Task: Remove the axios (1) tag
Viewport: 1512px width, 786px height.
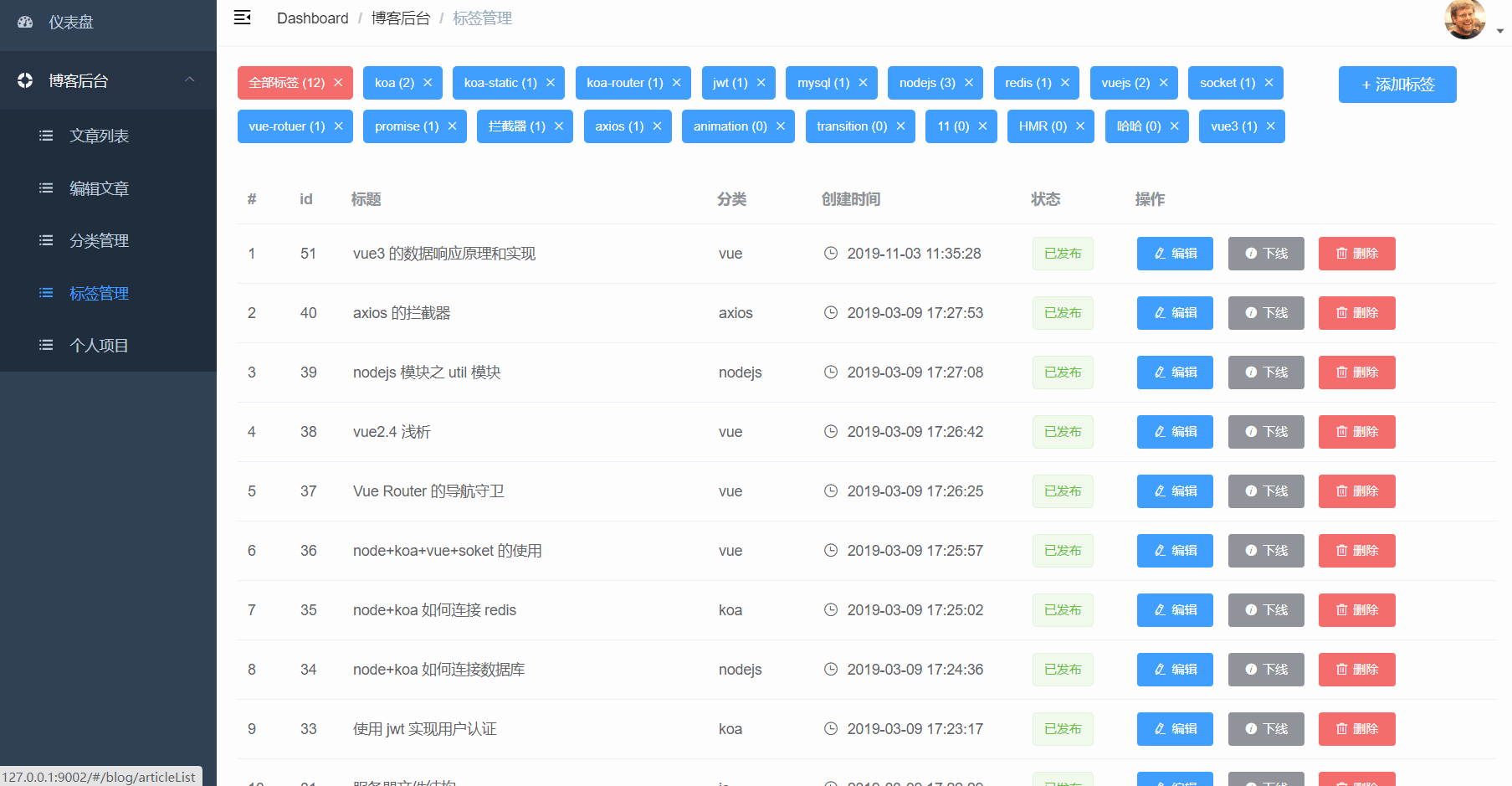Action: point(658,126)
